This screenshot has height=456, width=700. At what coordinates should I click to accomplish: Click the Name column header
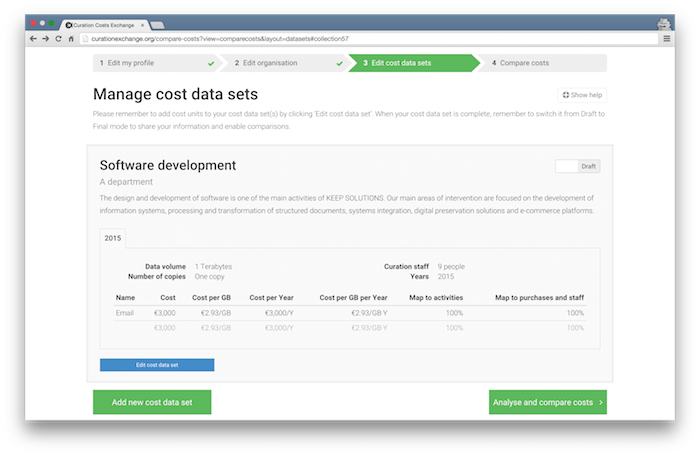(125, 297)
